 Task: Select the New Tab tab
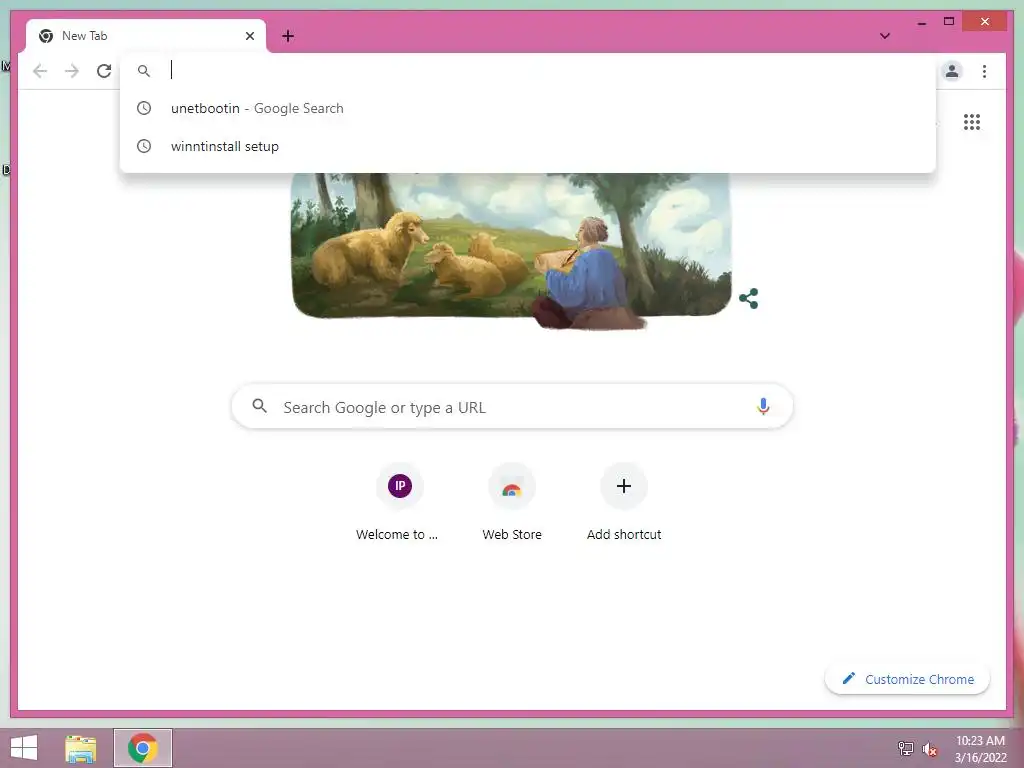point(146,36)
